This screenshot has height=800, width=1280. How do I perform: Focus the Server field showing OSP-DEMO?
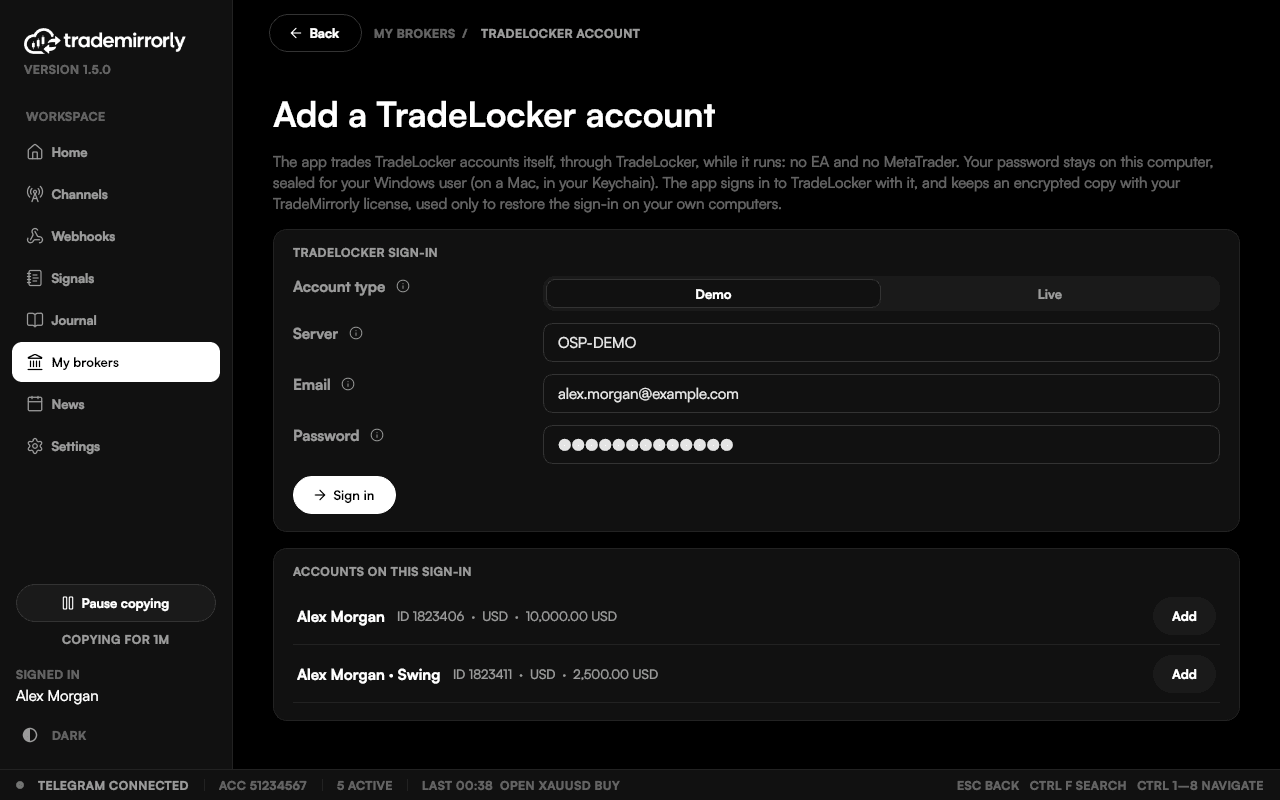(x=881, y=342)
